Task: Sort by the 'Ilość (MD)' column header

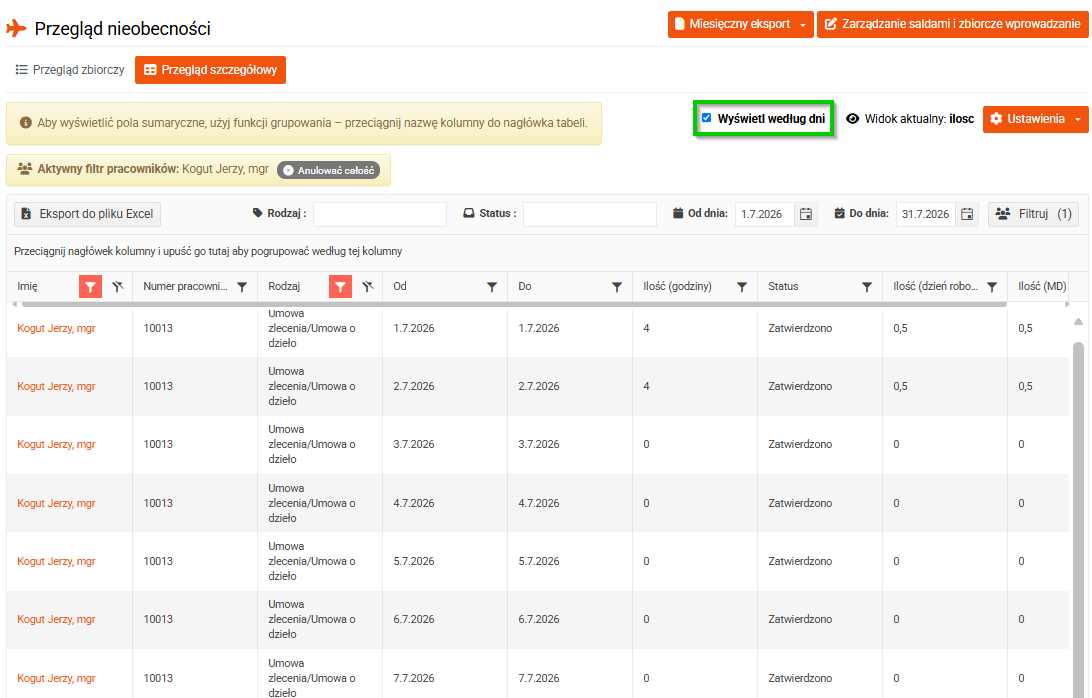Action: point(1042,286)
